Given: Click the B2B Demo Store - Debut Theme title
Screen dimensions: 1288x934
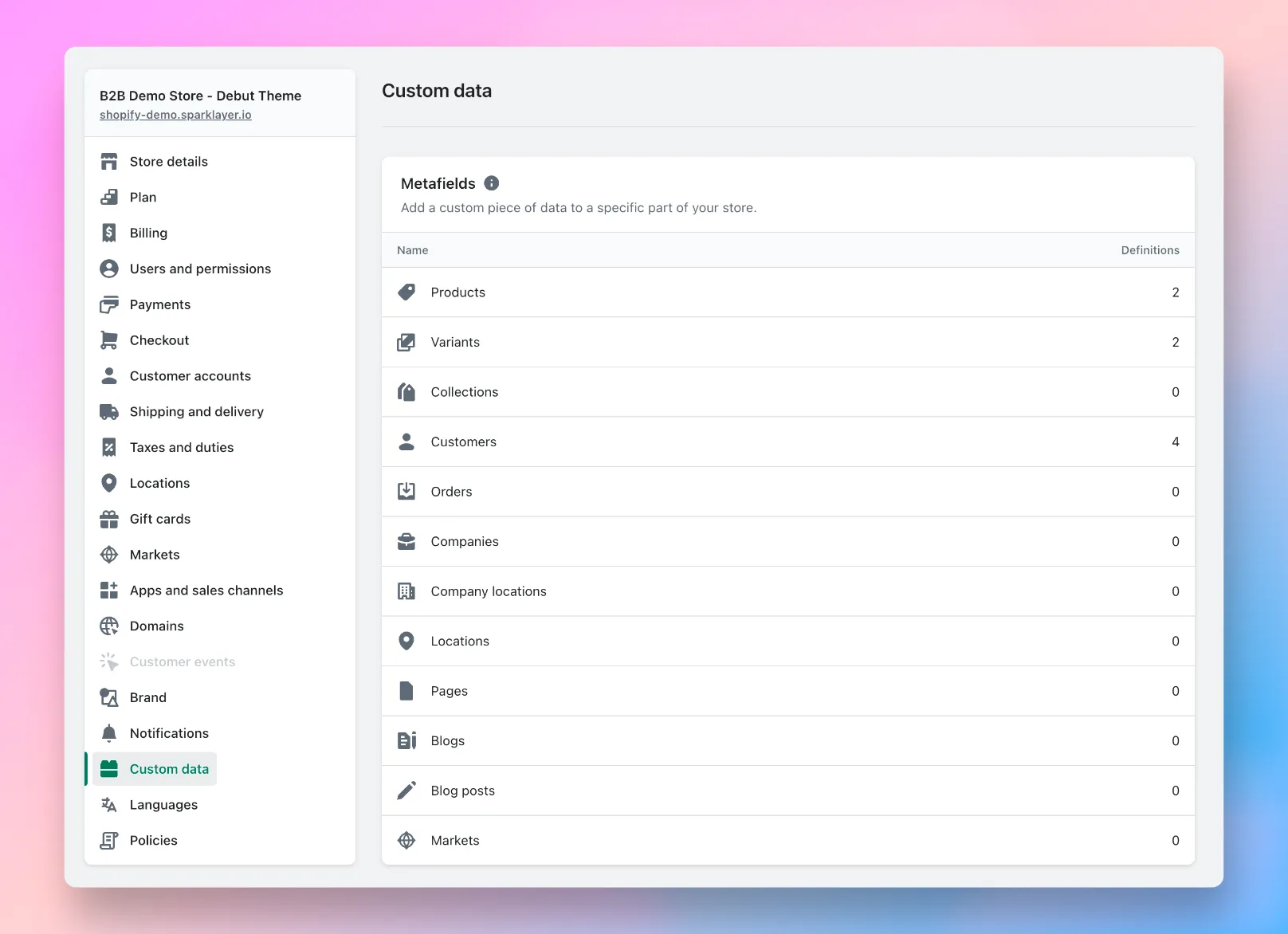Looking at the screenshot, I should pos(201,96).
